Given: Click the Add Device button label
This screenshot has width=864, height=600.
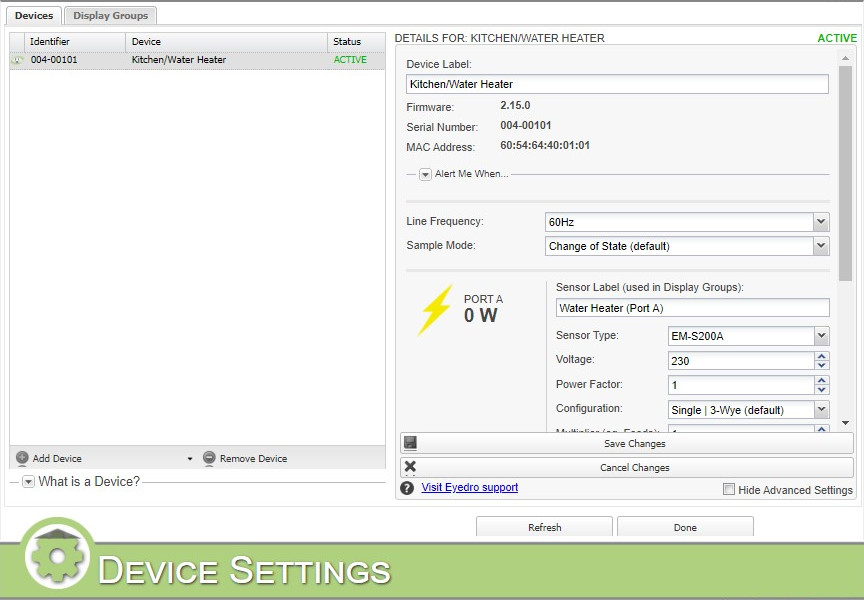Looking at the screenshot, I should (x=57, y=458).
